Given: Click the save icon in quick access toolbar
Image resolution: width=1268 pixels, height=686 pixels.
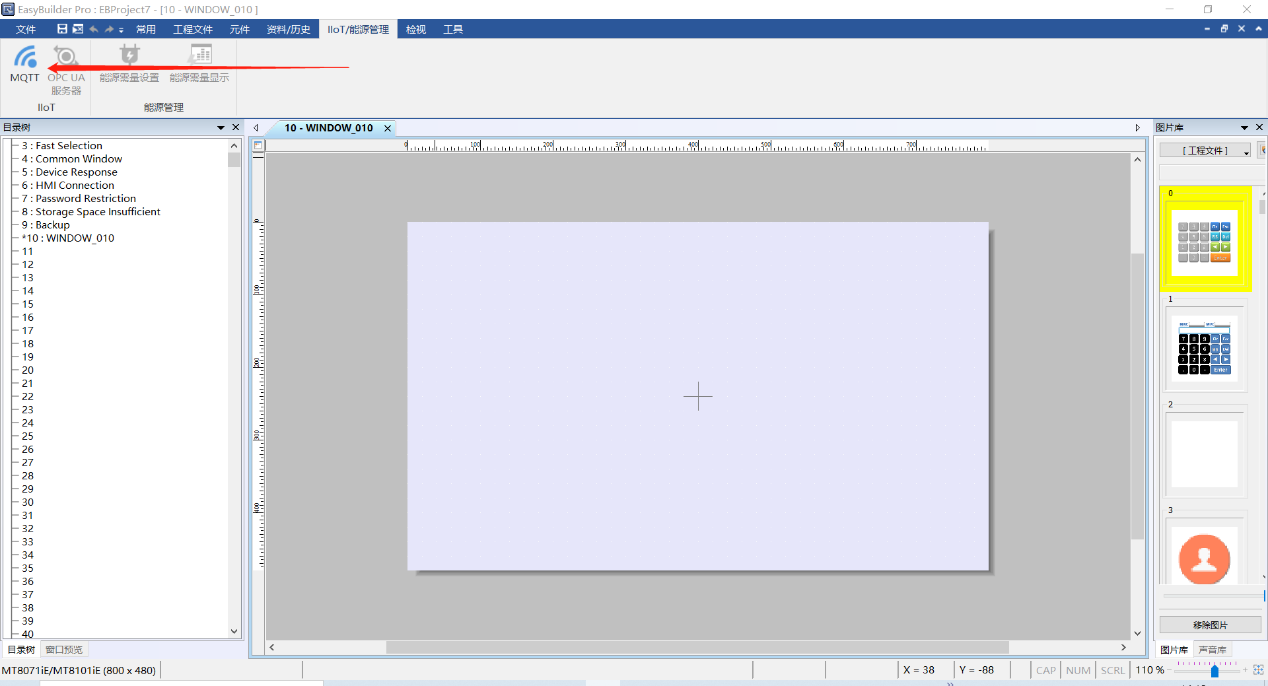Looking at the screenshot, I should coord(62,29).
